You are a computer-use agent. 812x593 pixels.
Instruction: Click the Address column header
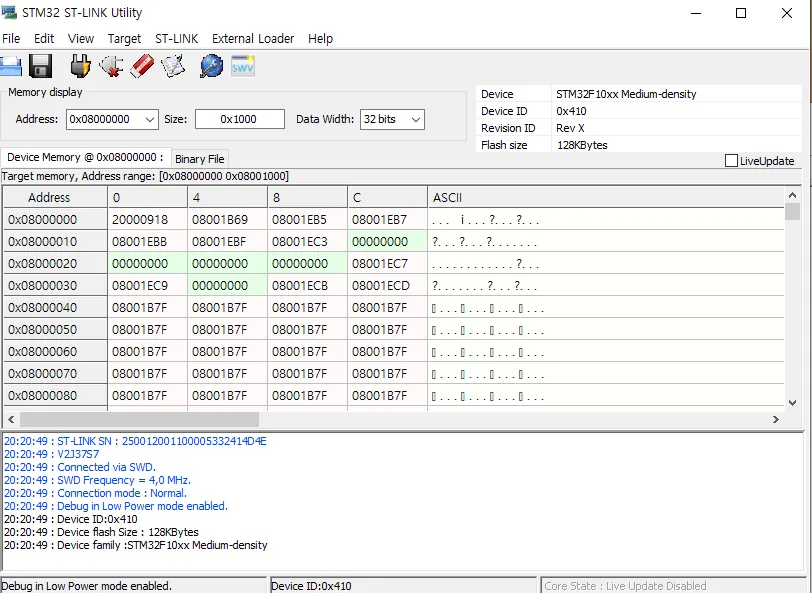55,198
